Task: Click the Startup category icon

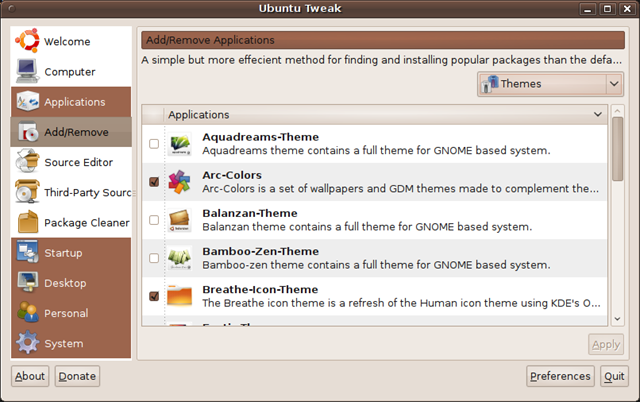Action: [27, 252]
